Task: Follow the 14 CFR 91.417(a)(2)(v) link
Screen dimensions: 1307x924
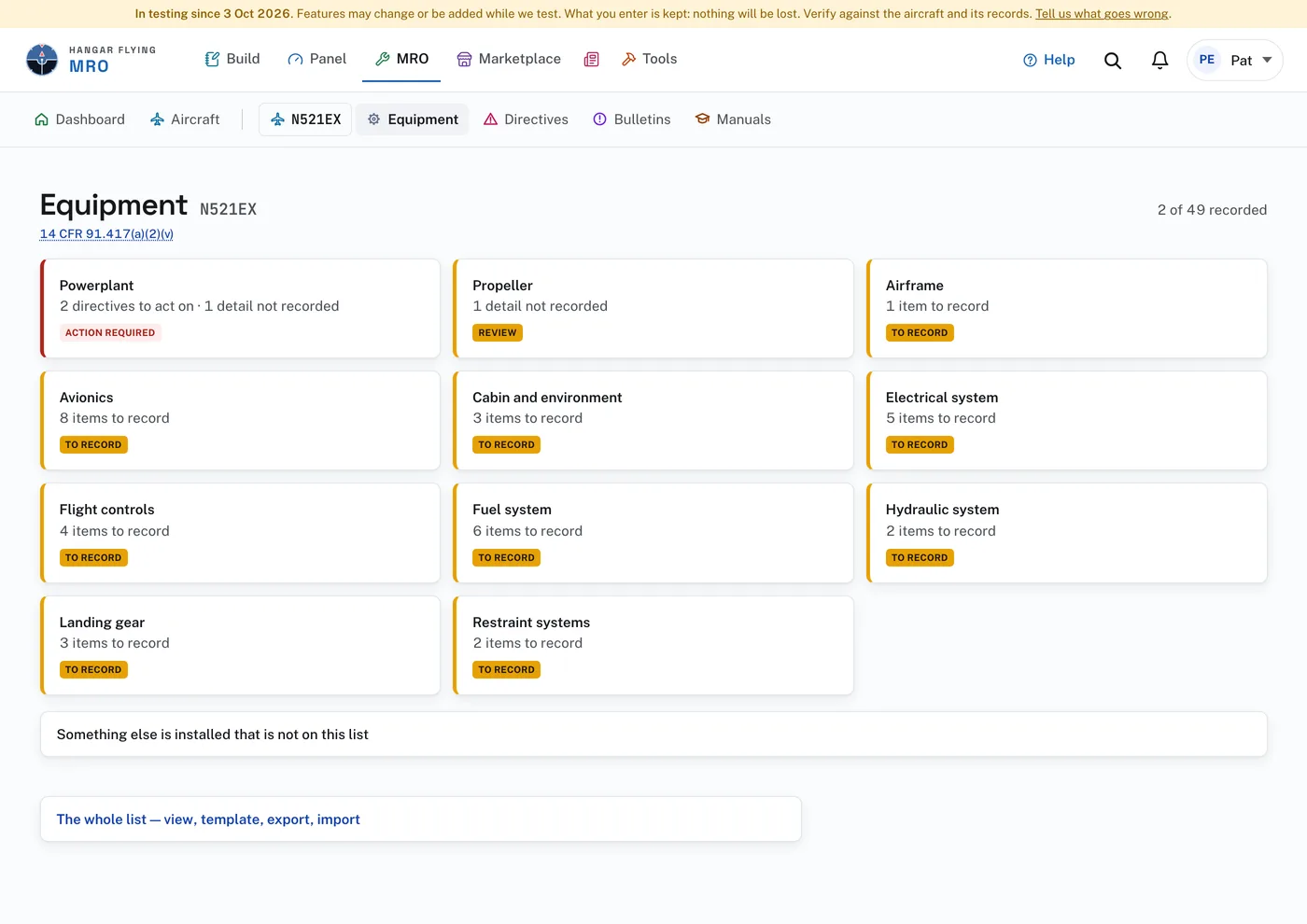Action: 106,234
